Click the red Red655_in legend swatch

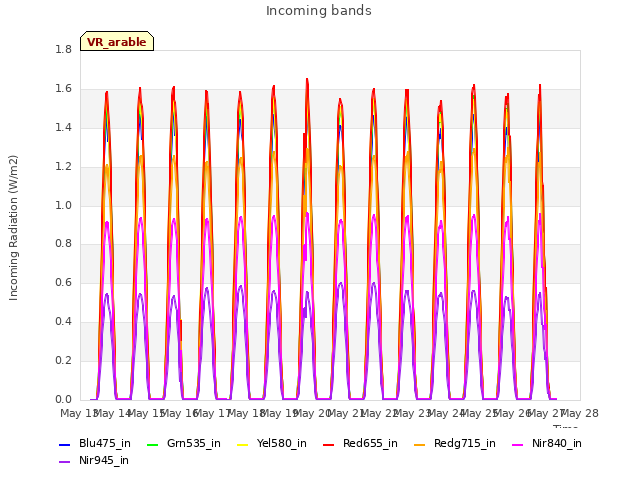pyautogui.click(x=329, y=444)
